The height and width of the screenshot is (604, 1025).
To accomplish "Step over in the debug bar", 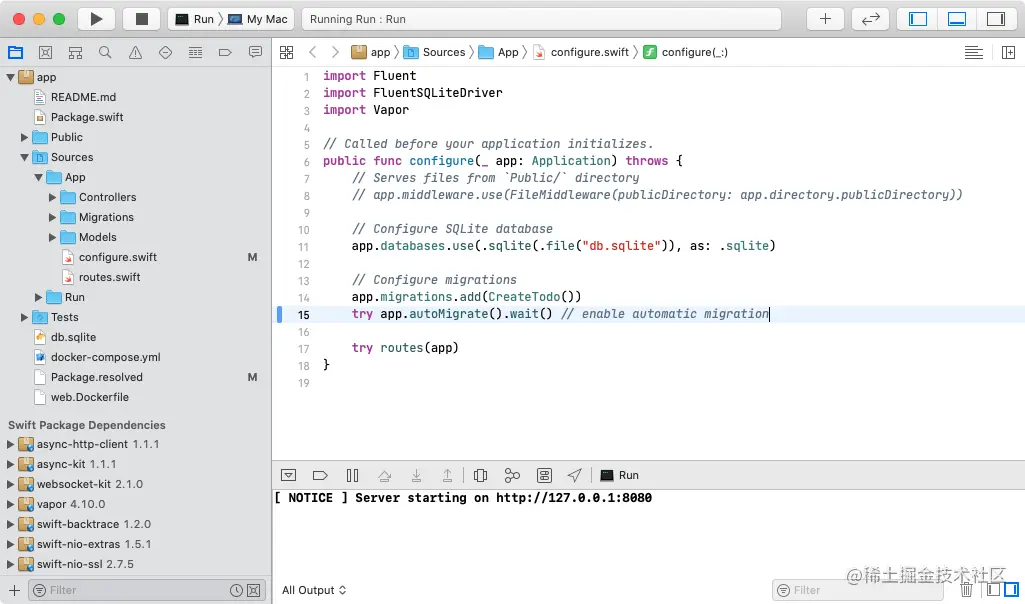I will tap(384, 475).
